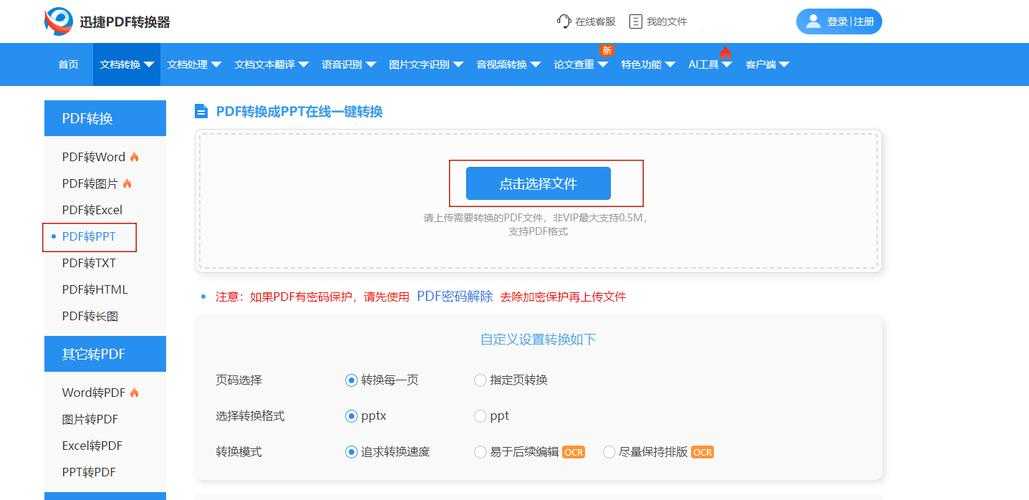Open Word转PDF in sidebar
The width and height of the screenshot is (1029, 500).
pyautogui.click(x=93, y=392)
